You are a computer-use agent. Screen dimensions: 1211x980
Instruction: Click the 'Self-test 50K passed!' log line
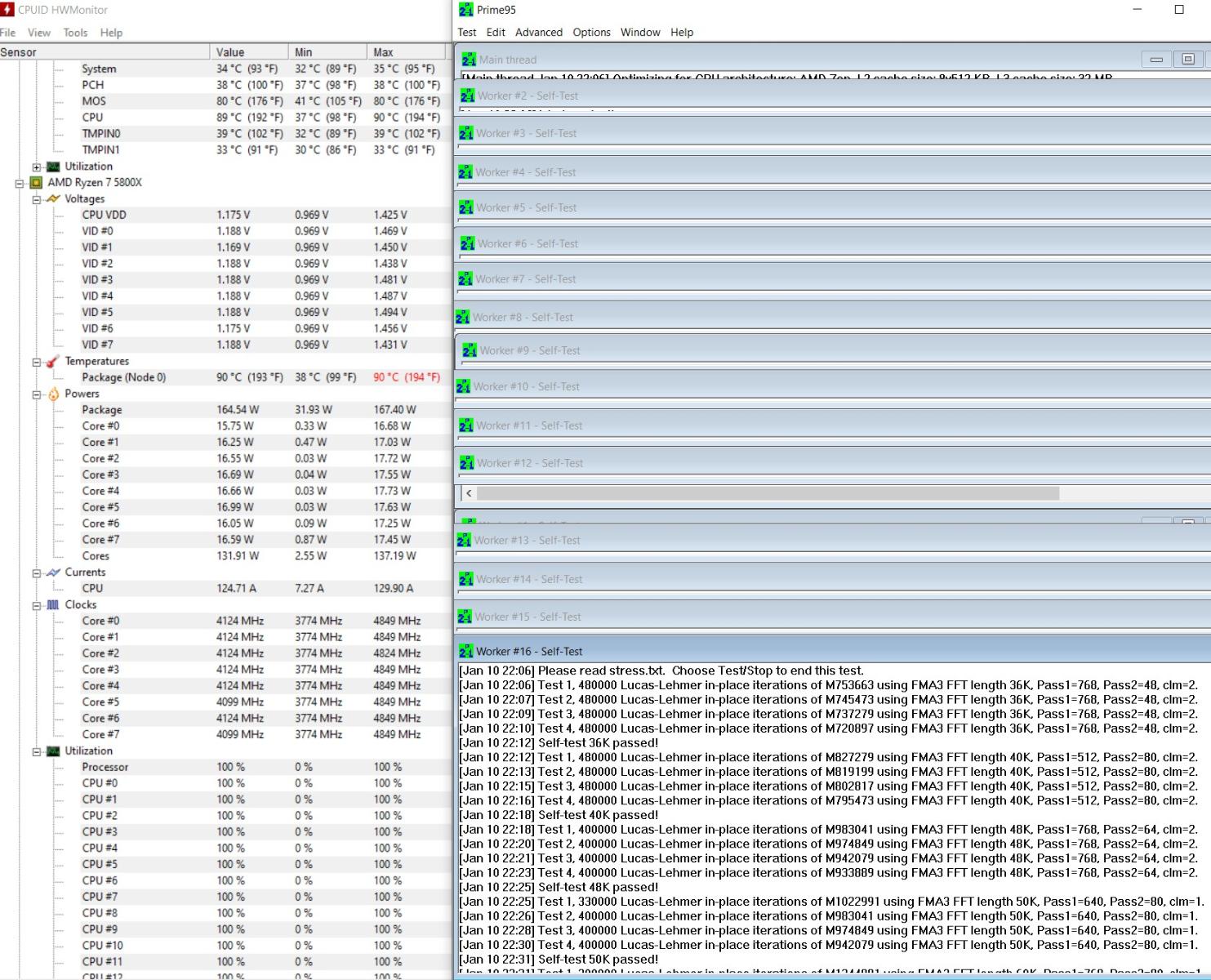(559, 960)
